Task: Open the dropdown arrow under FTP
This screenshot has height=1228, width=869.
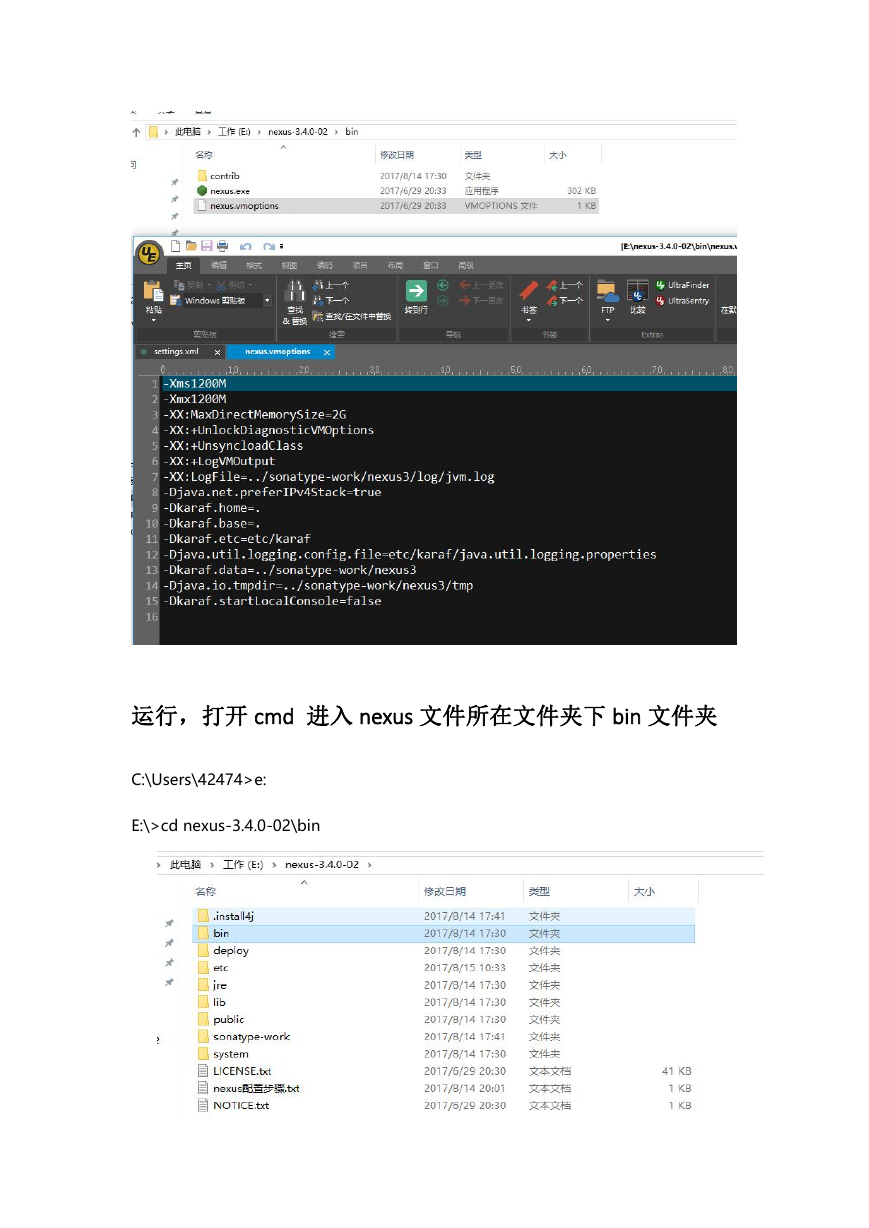Action: click(607, 321)
